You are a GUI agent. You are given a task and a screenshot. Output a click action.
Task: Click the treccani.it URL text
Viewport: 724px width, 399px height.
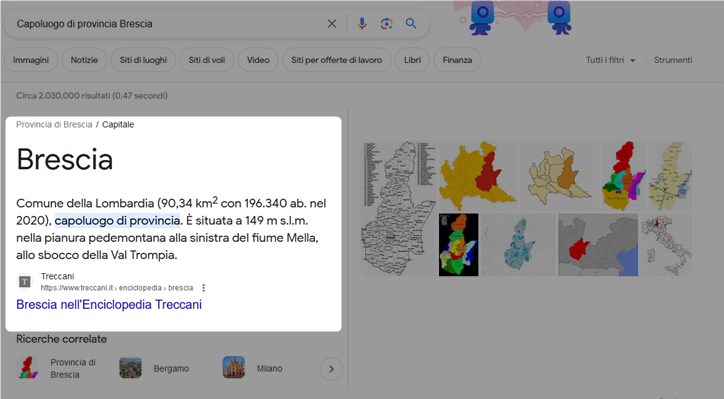coord(117,288)
